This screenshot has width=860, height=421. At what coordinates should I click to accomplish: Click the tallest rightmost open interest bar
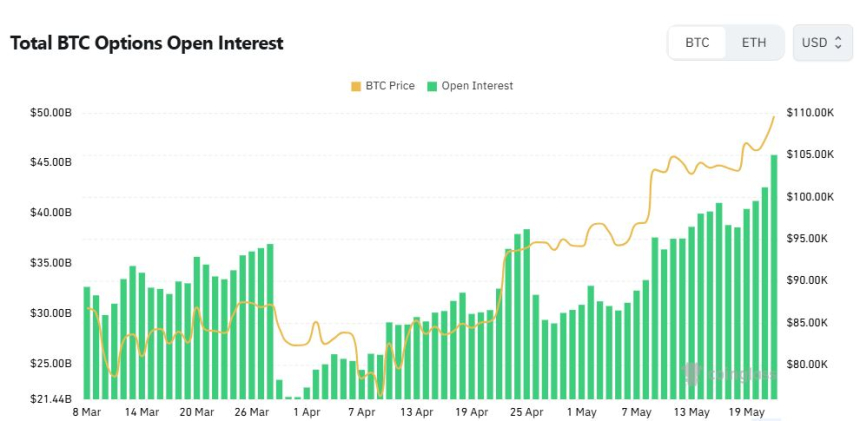click(774, 277)
